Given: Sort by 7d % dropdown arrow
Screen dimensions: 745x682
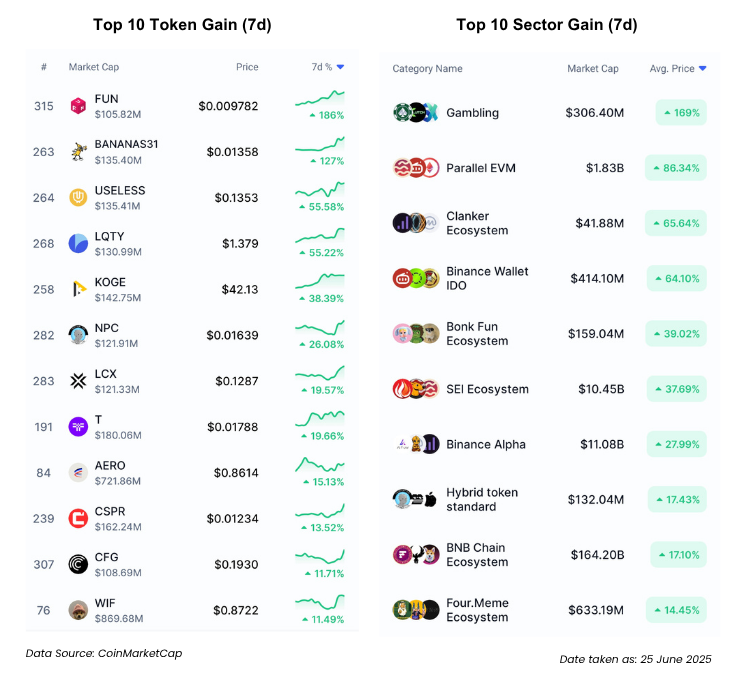Looking at the screenshot, I should coord(340,67).
